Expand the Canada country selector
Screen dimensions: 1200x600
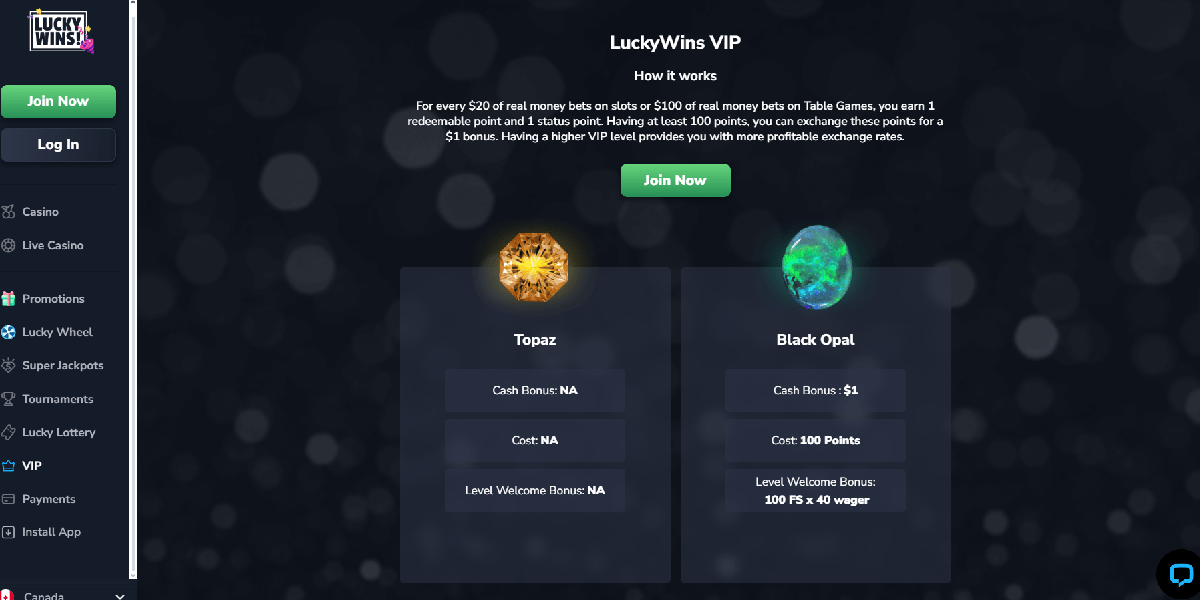pyautogui.click(x=65, y=595)
